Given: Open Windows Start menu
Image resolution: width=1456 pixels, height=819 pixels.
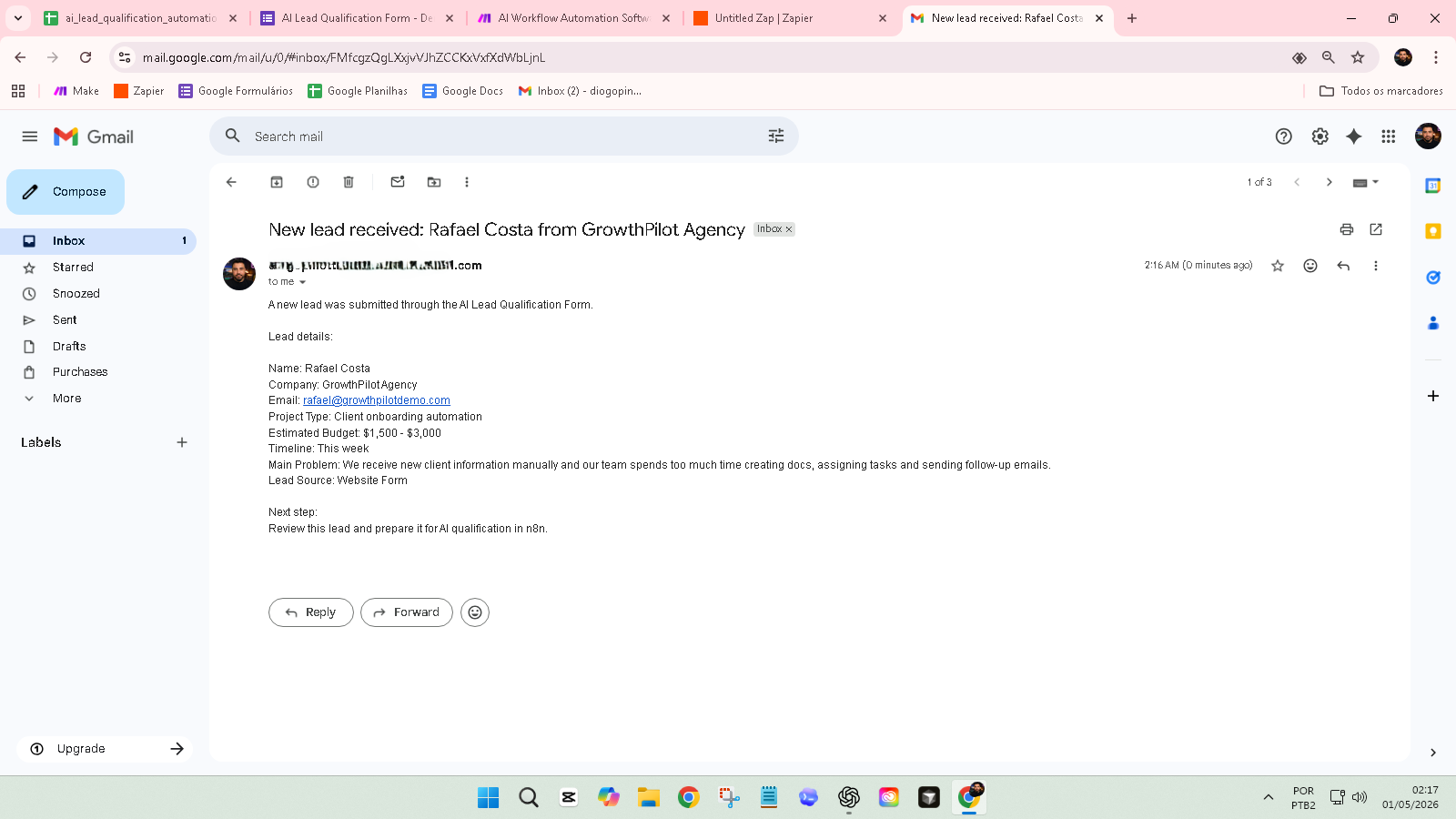Looking at the screenshot, I should click(489, 798).
